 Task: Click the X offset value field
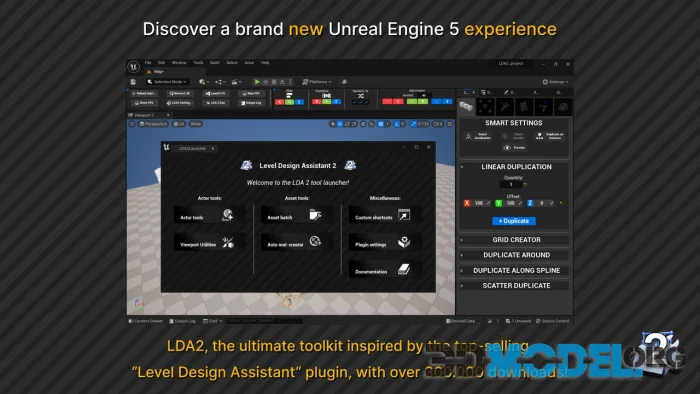point(479,203)
